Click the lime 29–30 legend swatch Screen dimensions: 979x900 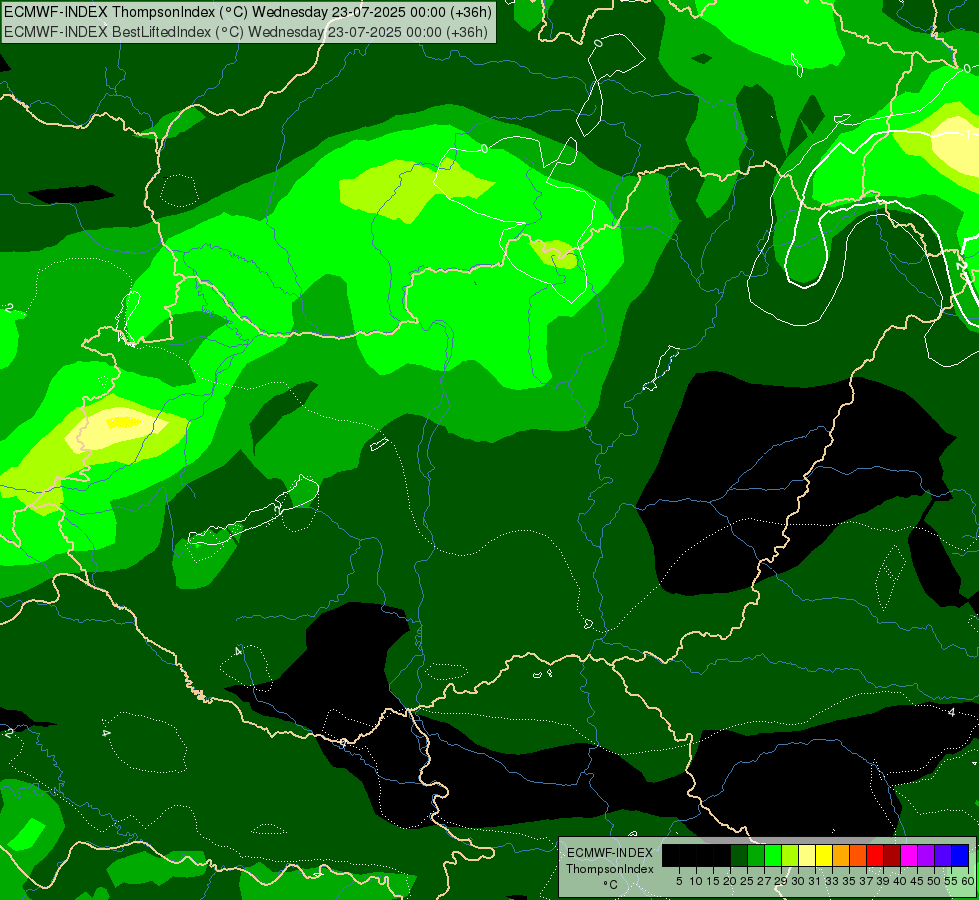tap(790, 855)
